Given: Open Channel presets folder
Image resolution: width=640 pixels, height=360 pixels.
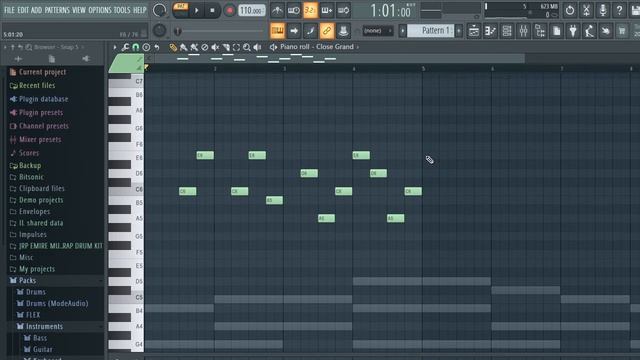Looking at the screenshot, I should click(44, 126).
